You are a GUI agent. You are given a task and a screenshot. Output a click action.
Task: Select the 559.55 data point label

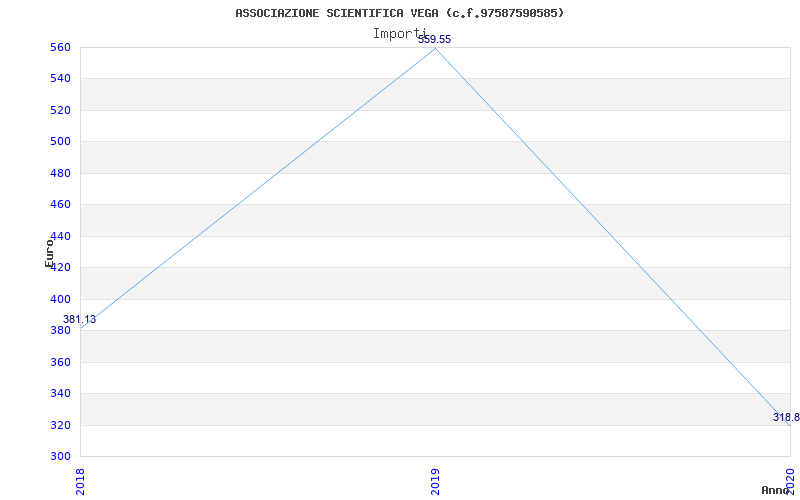coord(435,40)
